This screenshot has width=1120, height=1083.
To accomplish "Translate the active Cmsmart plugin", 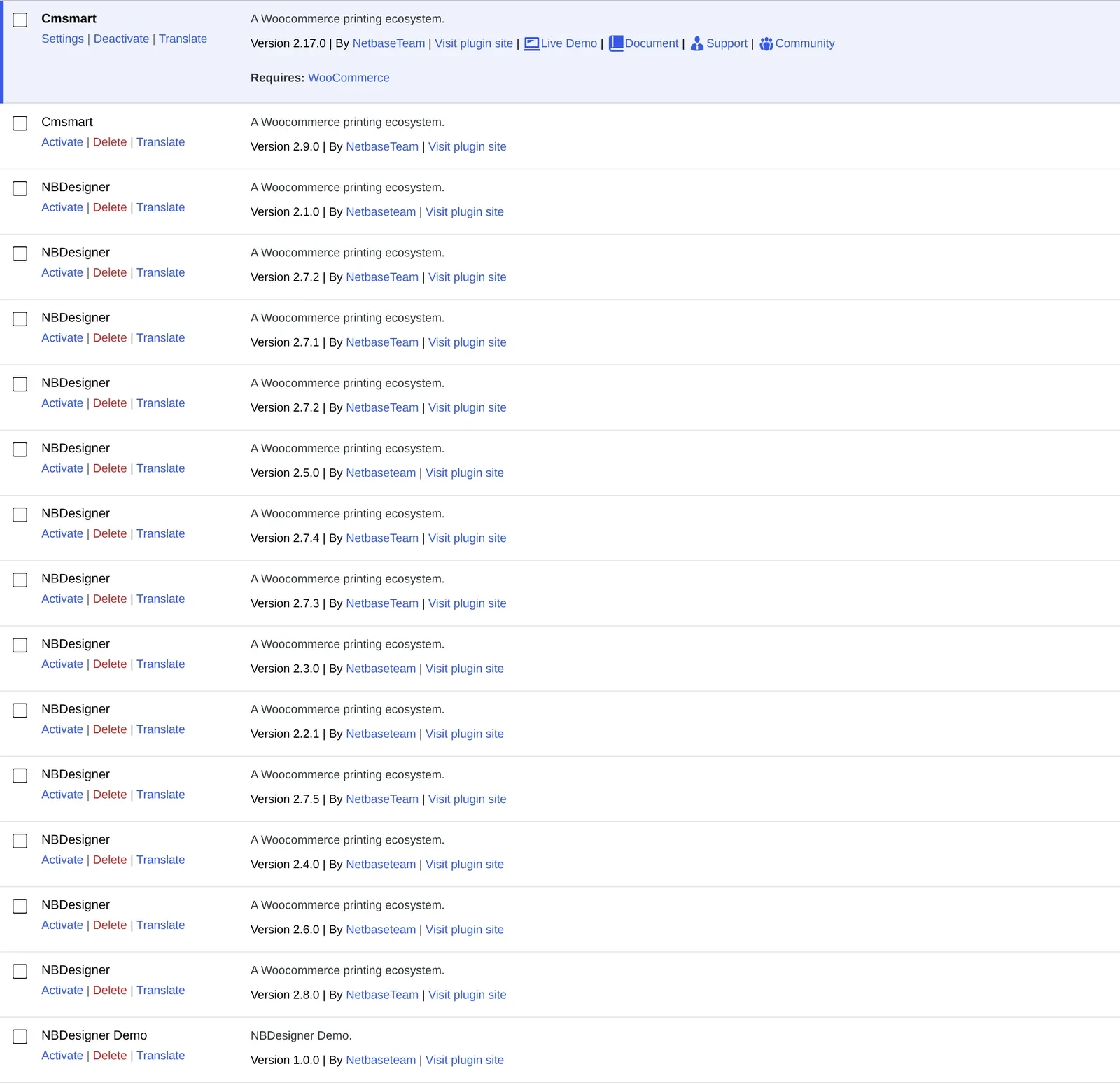I will 183,39.
